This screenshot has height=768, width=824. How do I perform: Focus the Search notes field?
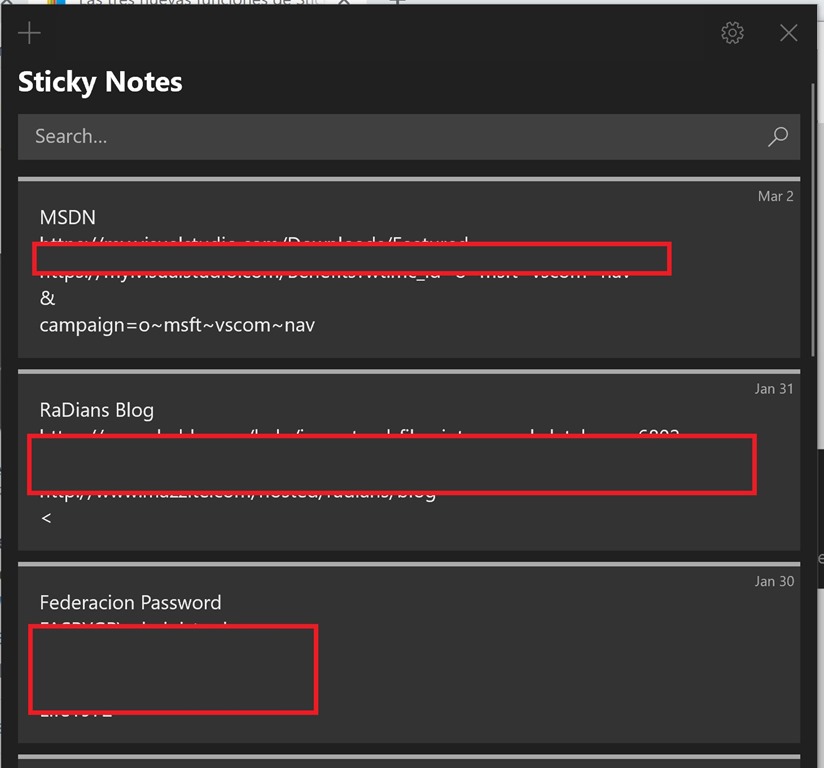point(390,137)
